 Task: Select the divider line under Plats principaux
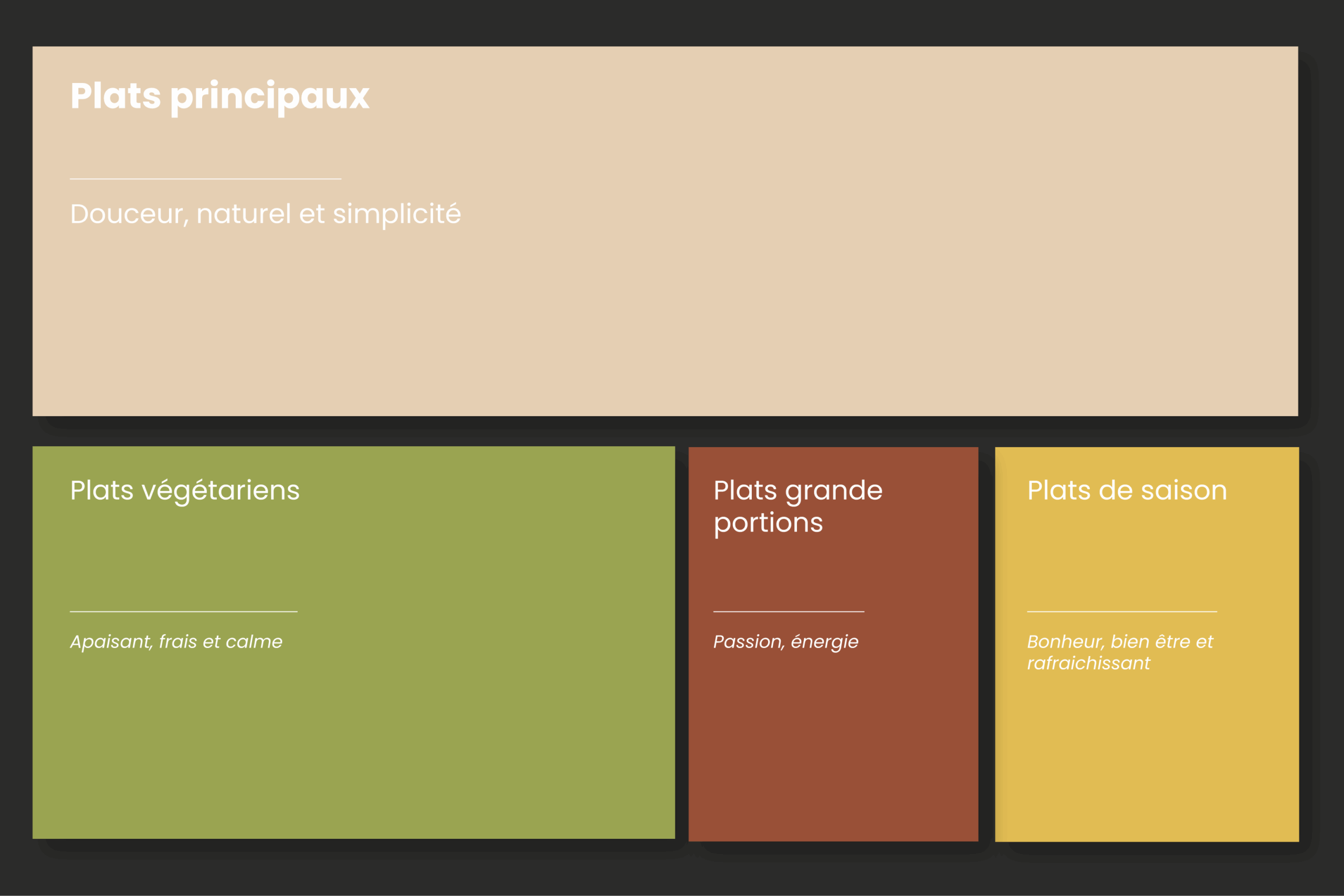(x=205, y=179)
